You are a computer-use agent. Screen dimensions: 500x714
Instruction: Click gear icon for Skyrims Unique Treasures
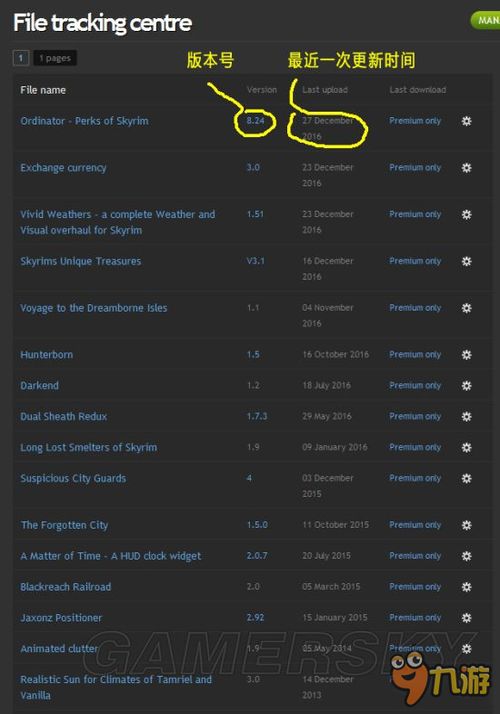tap(466, 261)
